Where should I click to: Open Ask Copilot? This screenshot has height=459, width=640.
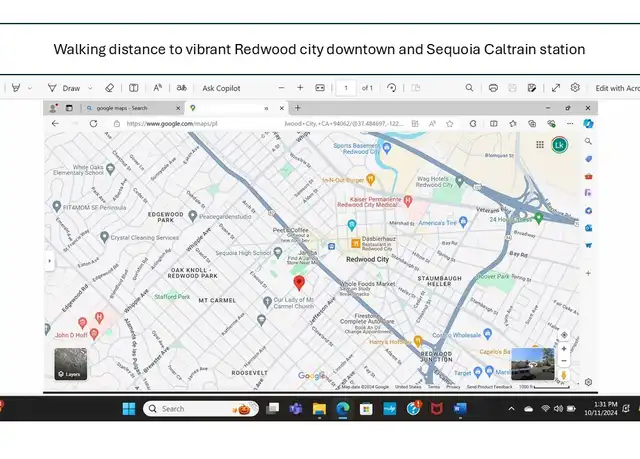click(x=221, y=88)
